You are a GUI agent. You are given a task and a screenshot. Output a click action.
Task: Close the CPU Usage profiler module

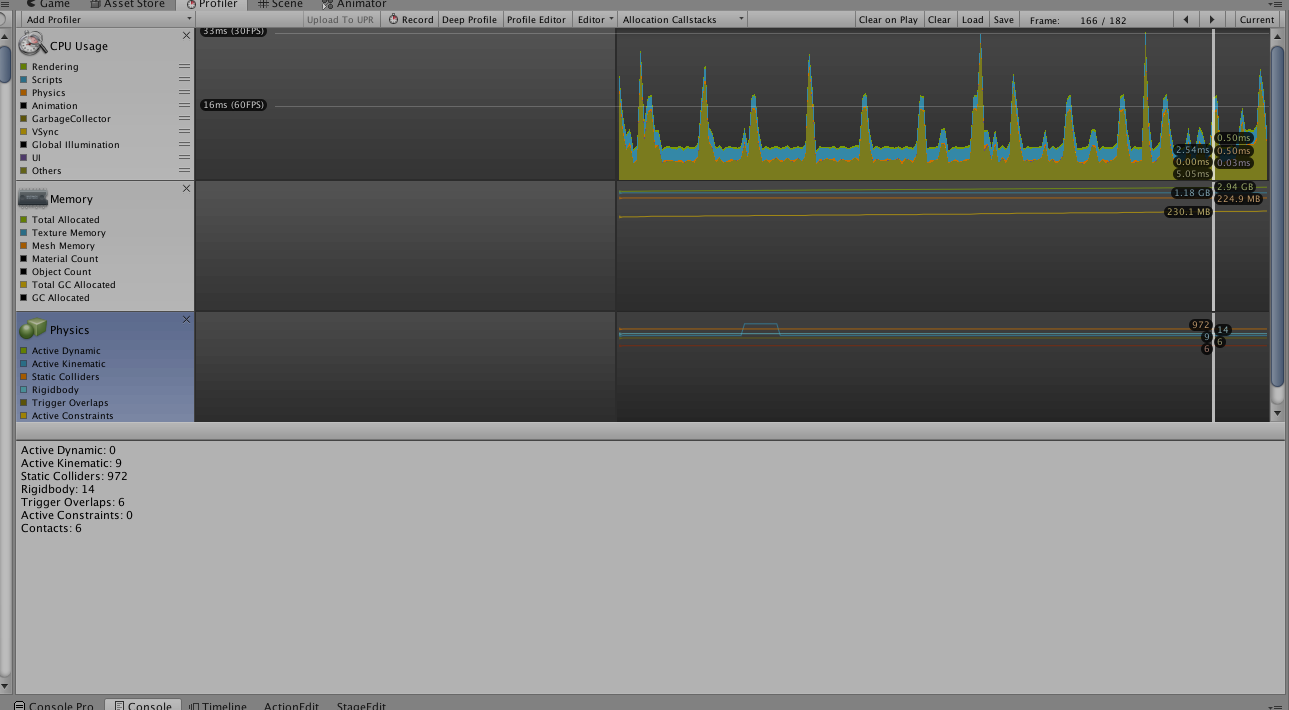coord(186,36)
